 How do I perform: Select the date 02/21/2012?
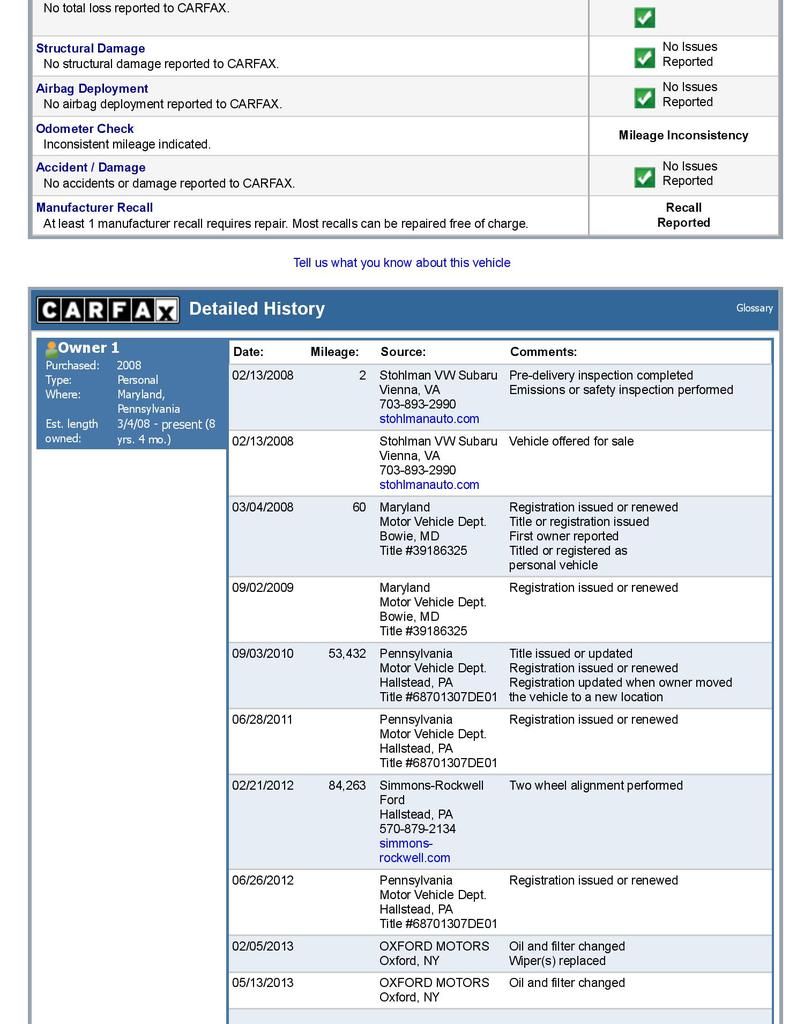click(x=263, y=786)
